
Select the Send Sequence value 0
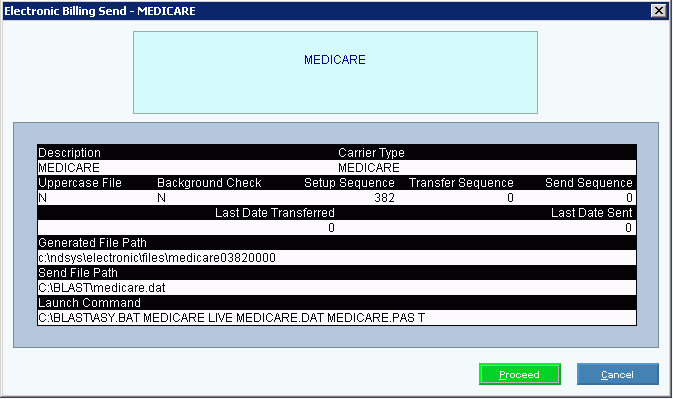point(629,198)
